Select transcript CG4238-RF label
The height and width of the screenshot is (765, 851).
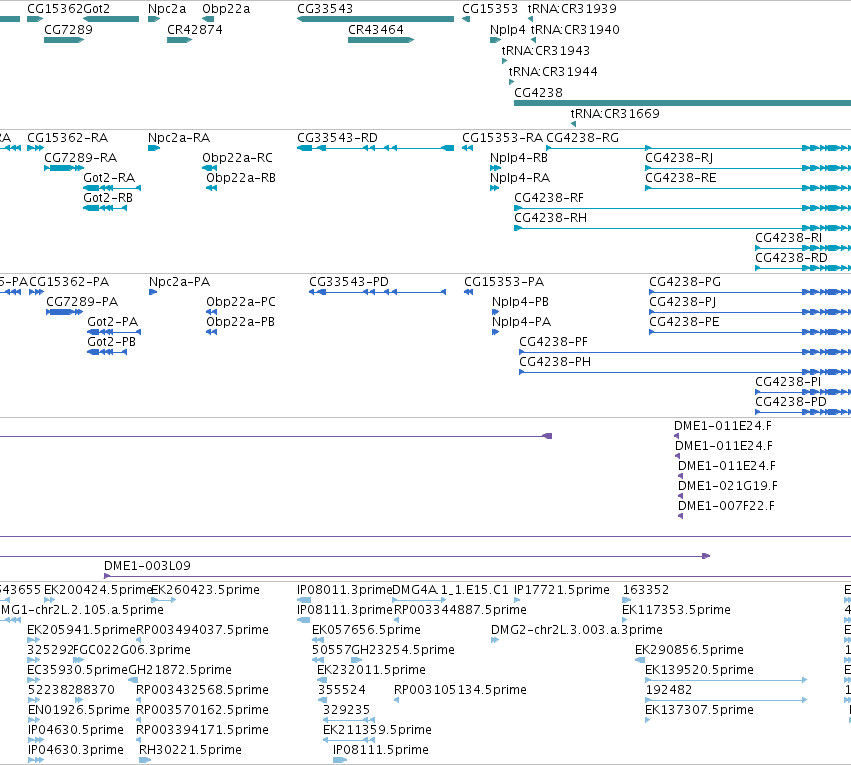tap(549, 198)
